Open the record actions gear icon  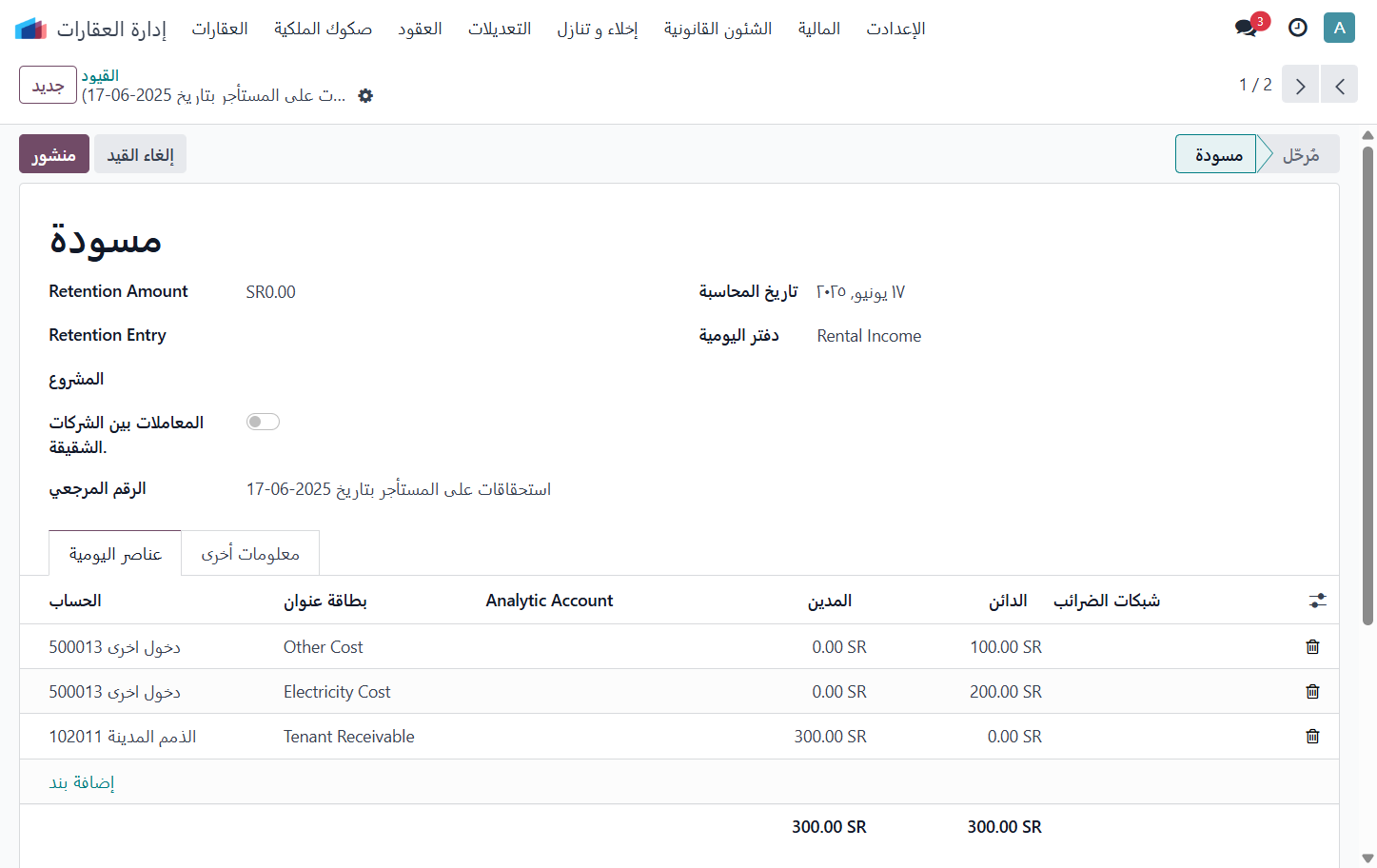pyautogui.click(x=365, y=95)
